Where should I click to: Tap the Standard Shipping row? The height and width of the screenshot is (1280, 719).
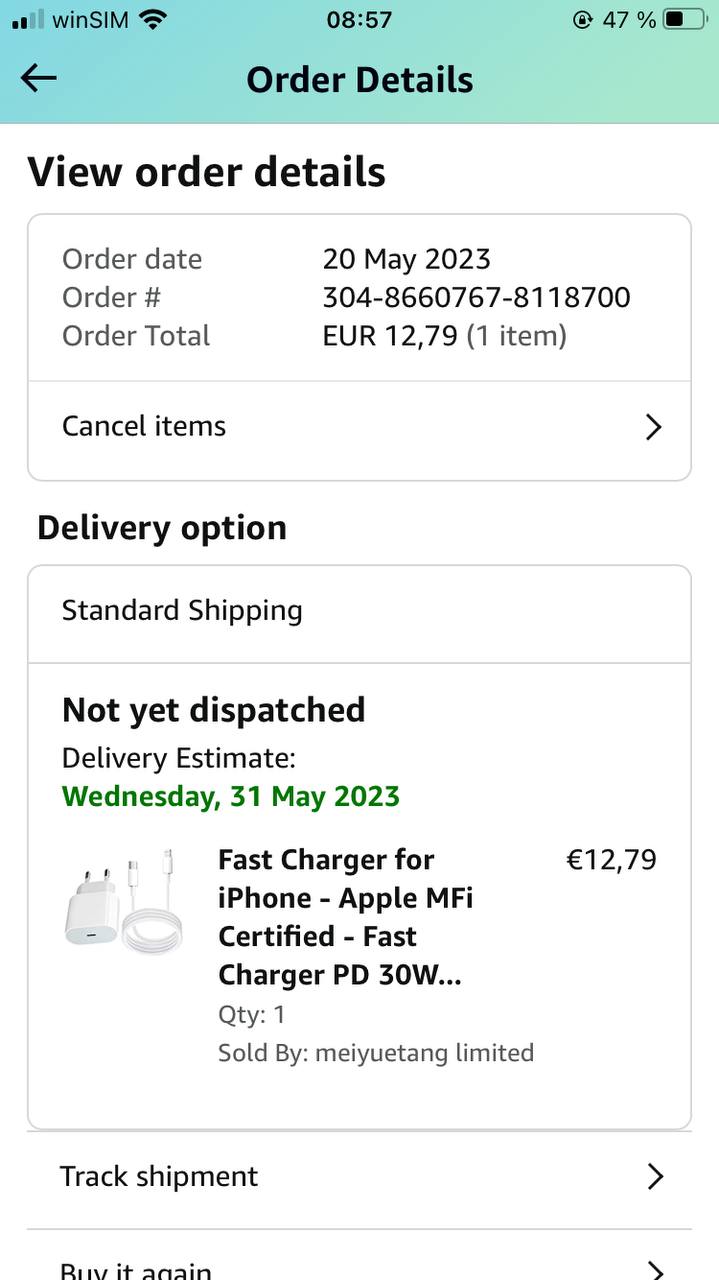[182, 611]
